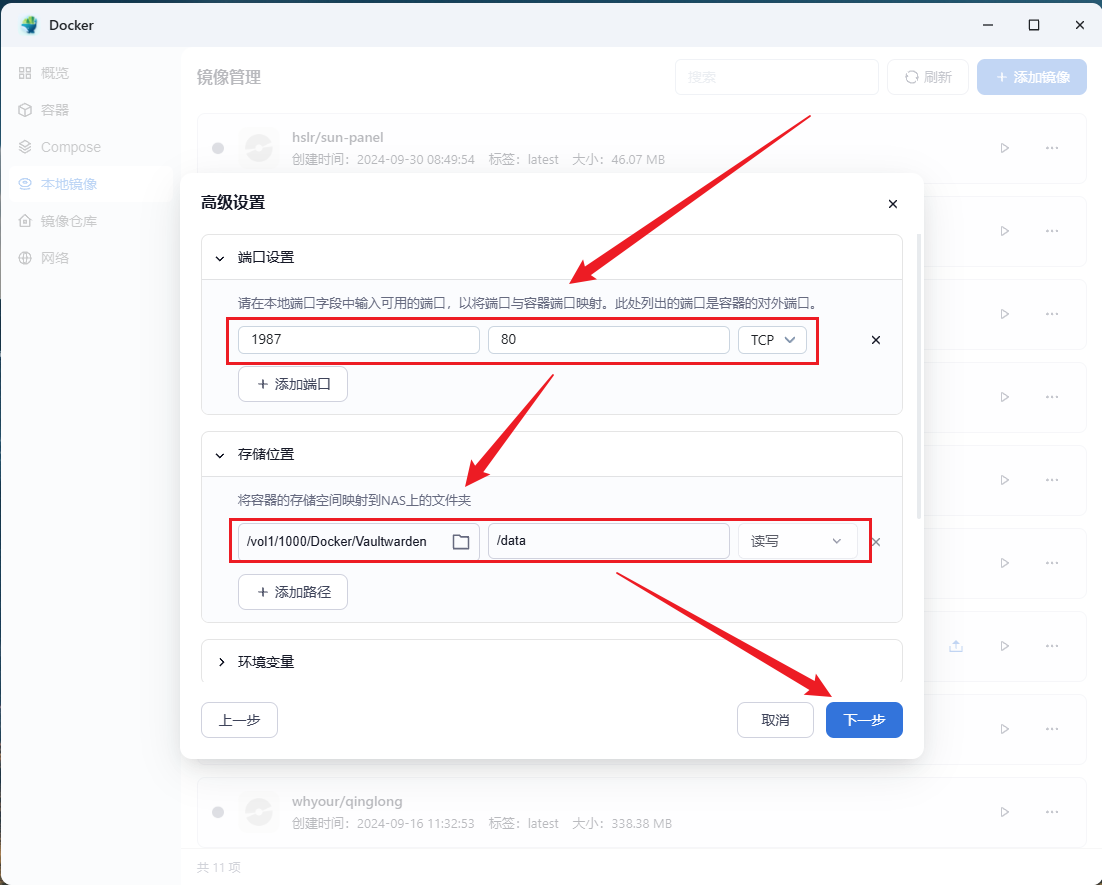Click the 下一步 button
Image resolution: width=1102 pixels, height=885 pixels.
point(864,720)
